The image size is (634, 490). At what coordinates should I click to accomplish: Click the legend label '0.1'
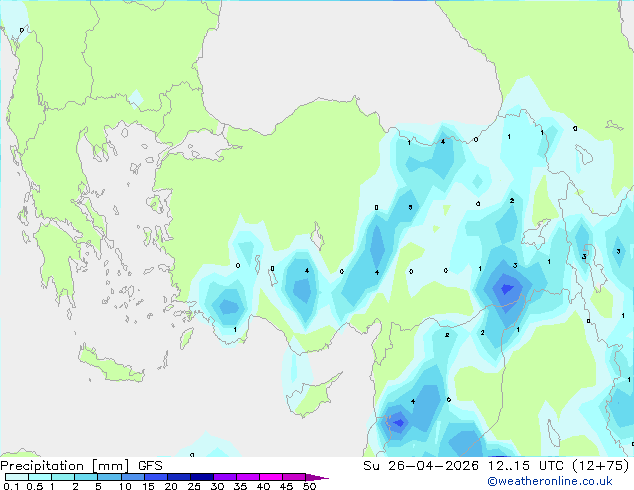[x=11, y=486]
